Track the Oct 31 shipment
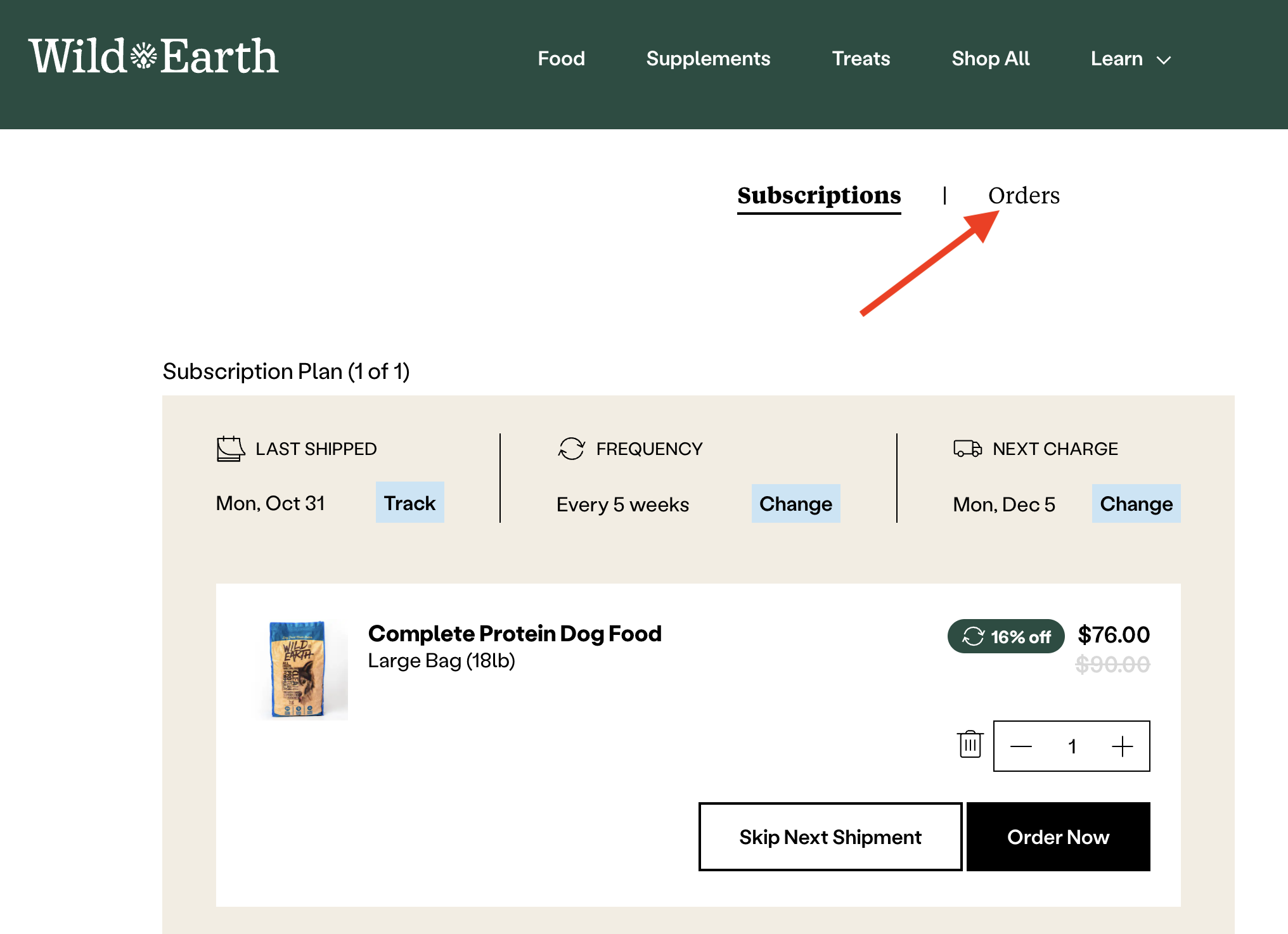This screenshot has height=934, width=1288. [x=410, y=503]
